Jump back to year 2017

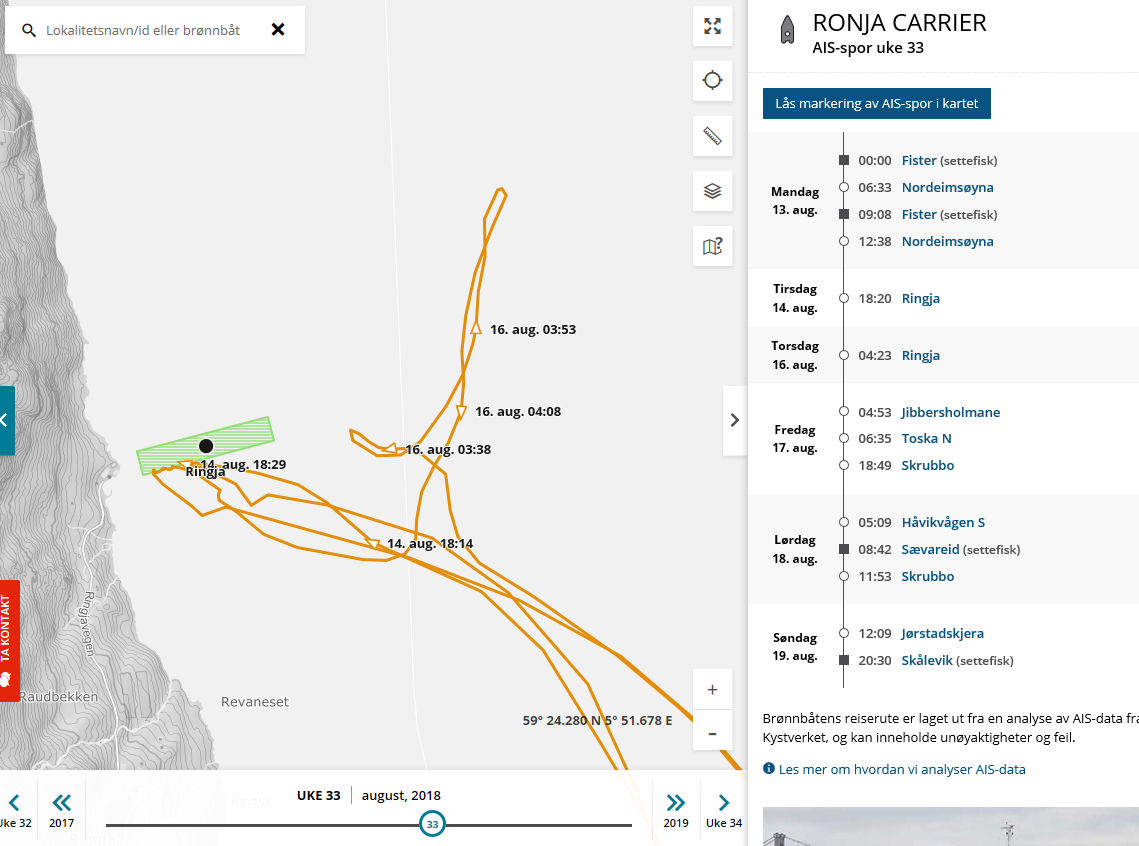(62, 808)
